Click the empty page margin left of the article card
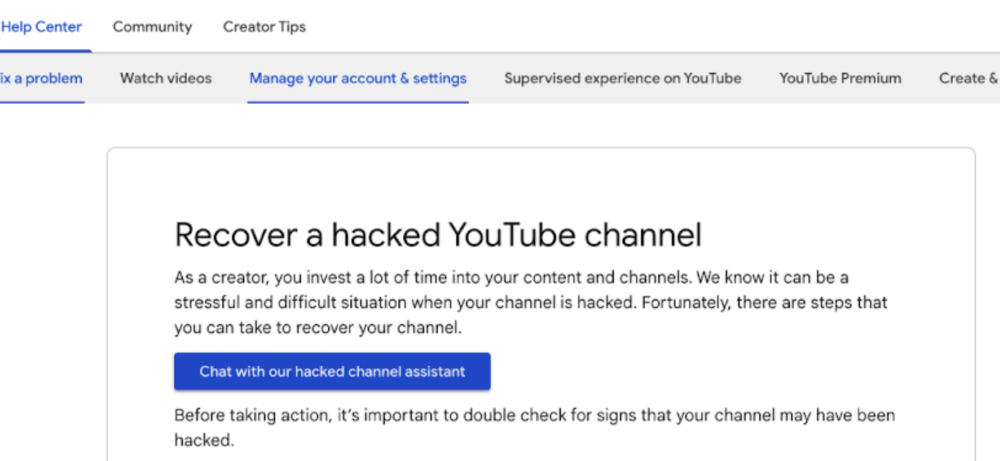1000x461 pixels. (53, 287)
